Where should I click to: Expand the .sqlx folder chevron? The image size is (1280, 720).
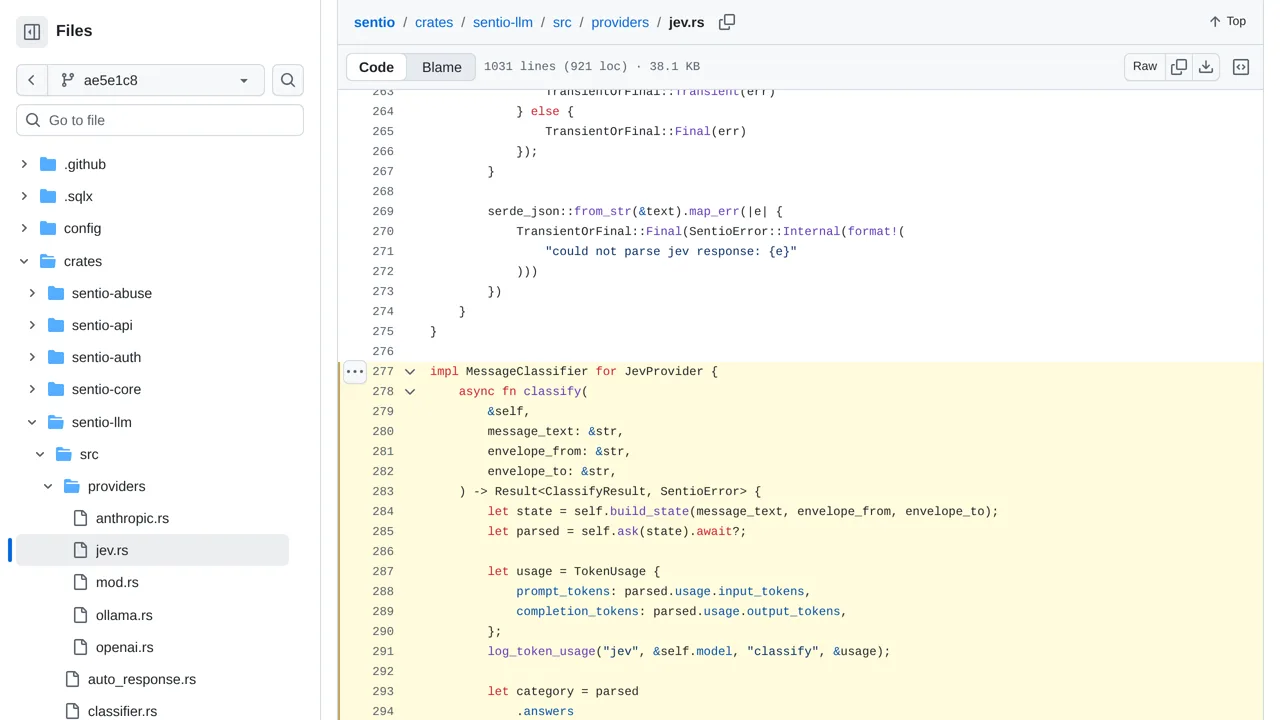tap(24, 196)
